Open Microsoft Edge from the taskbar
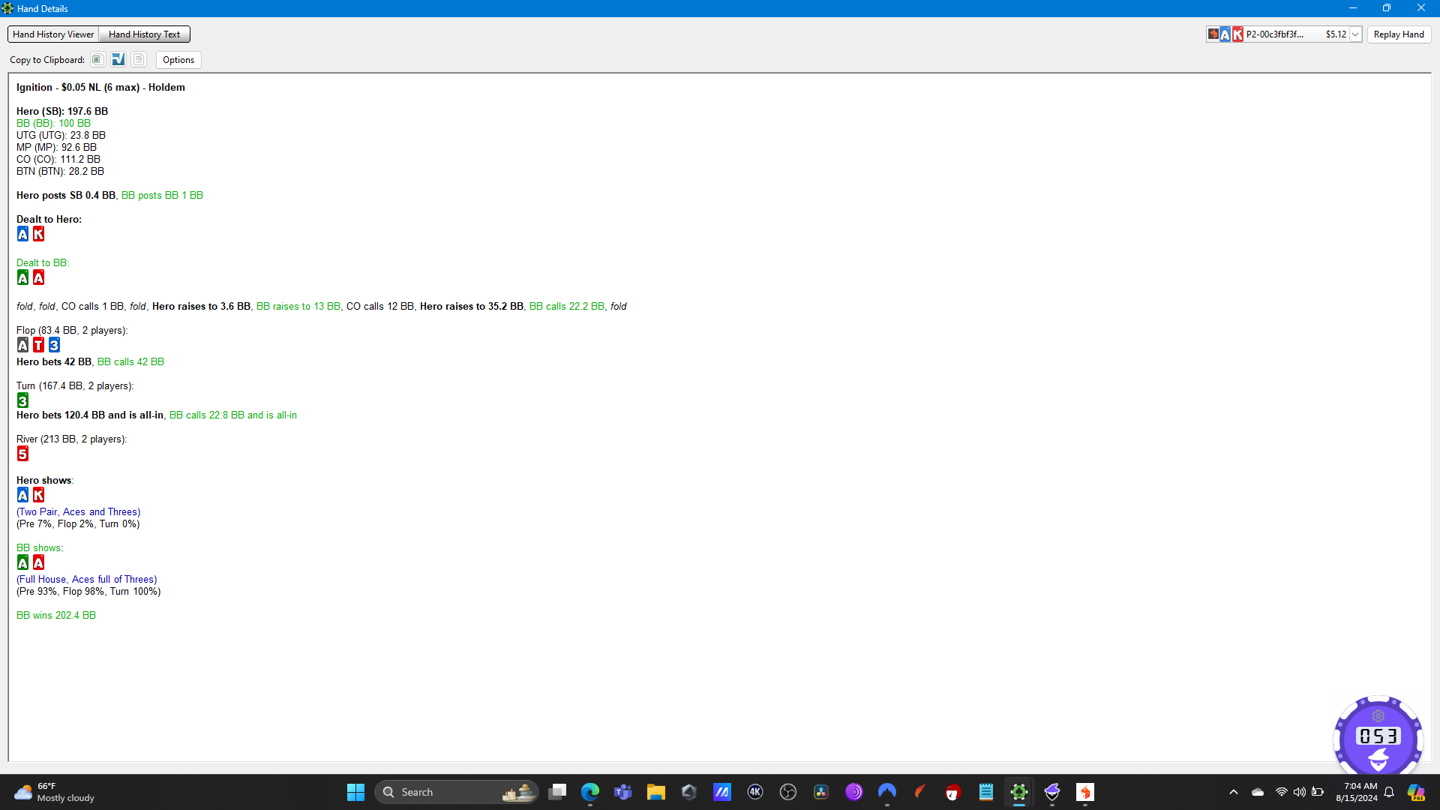 [590, 792]
